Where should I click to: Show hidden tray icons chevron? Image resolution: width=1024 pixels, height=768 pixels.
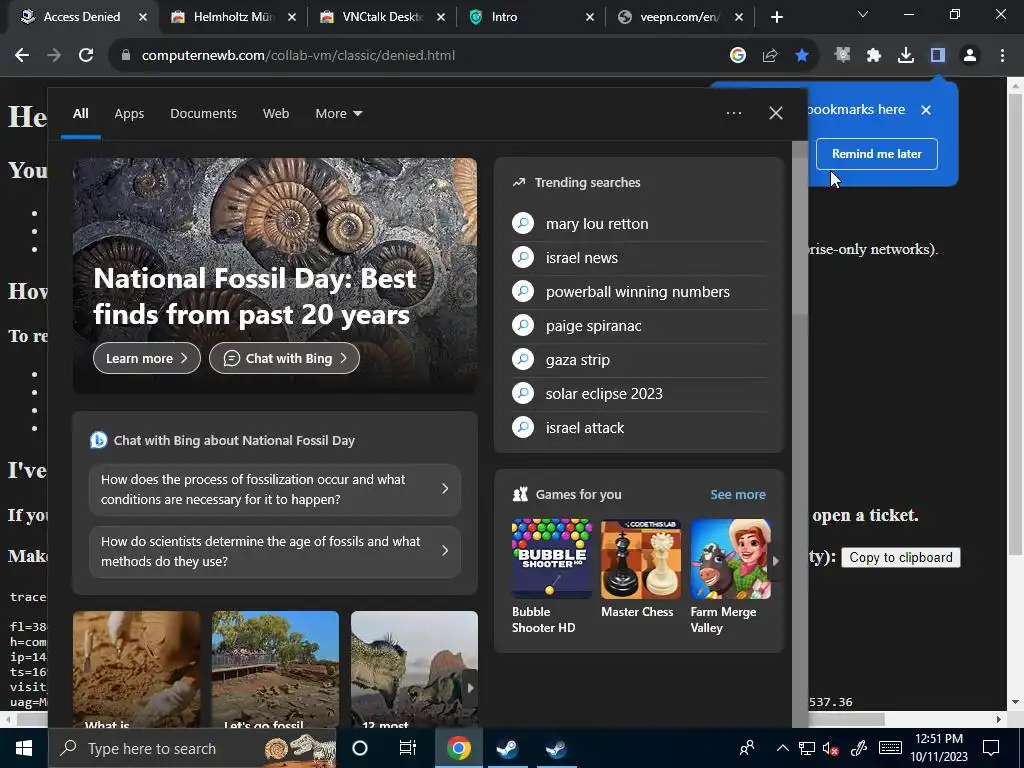click(x=782, y=748)
